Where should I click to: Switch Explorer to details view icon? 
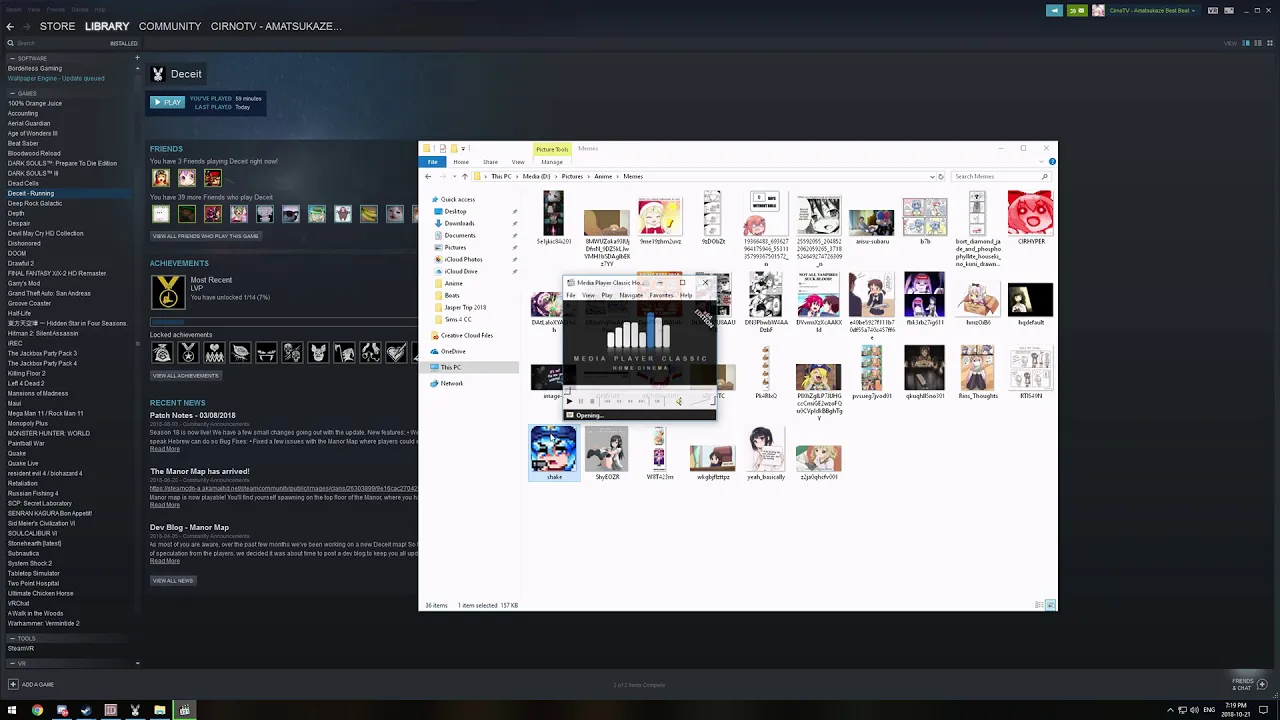(1040, 605)
